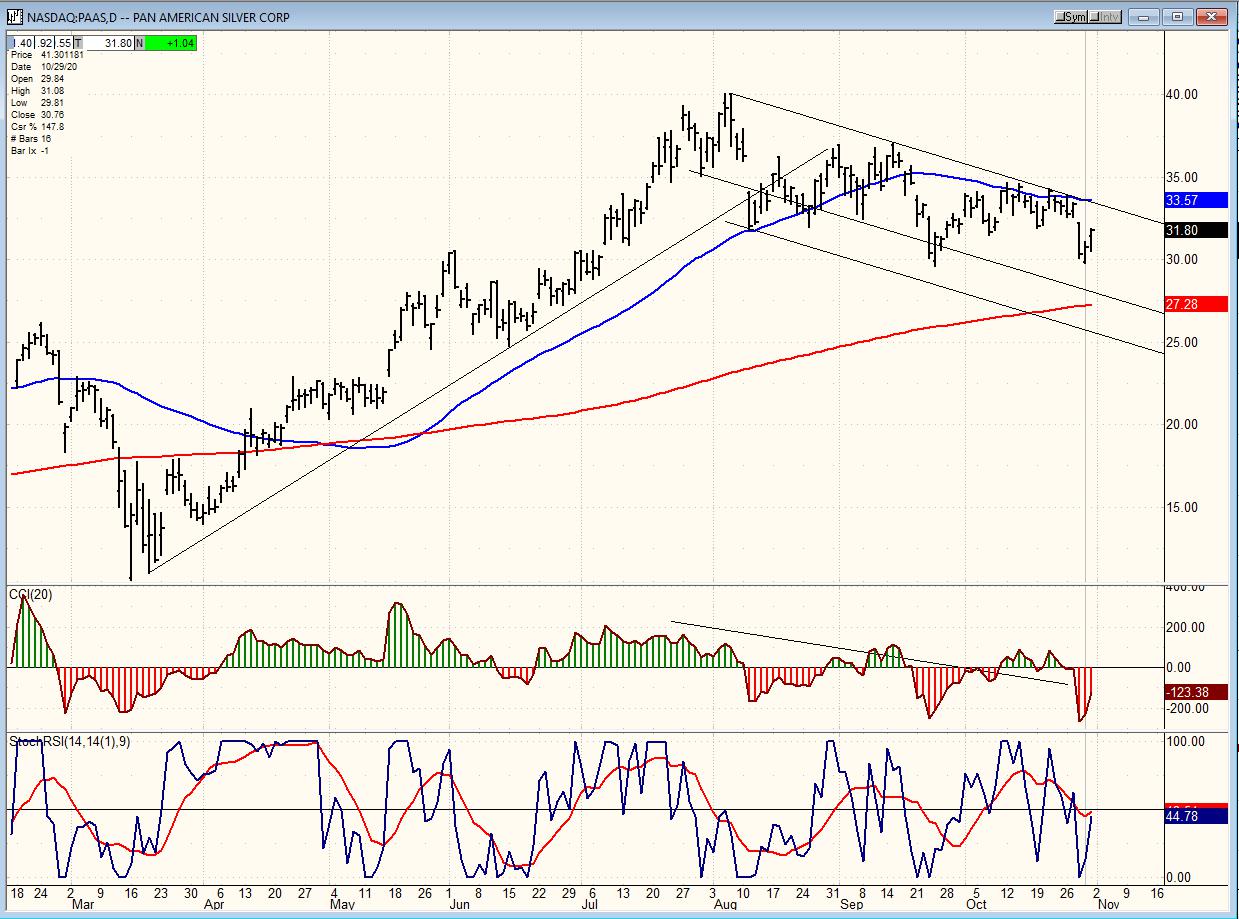Click the black 31.80 last price tag
This screenshot has width=1239, height=919.
point(1196,230)
